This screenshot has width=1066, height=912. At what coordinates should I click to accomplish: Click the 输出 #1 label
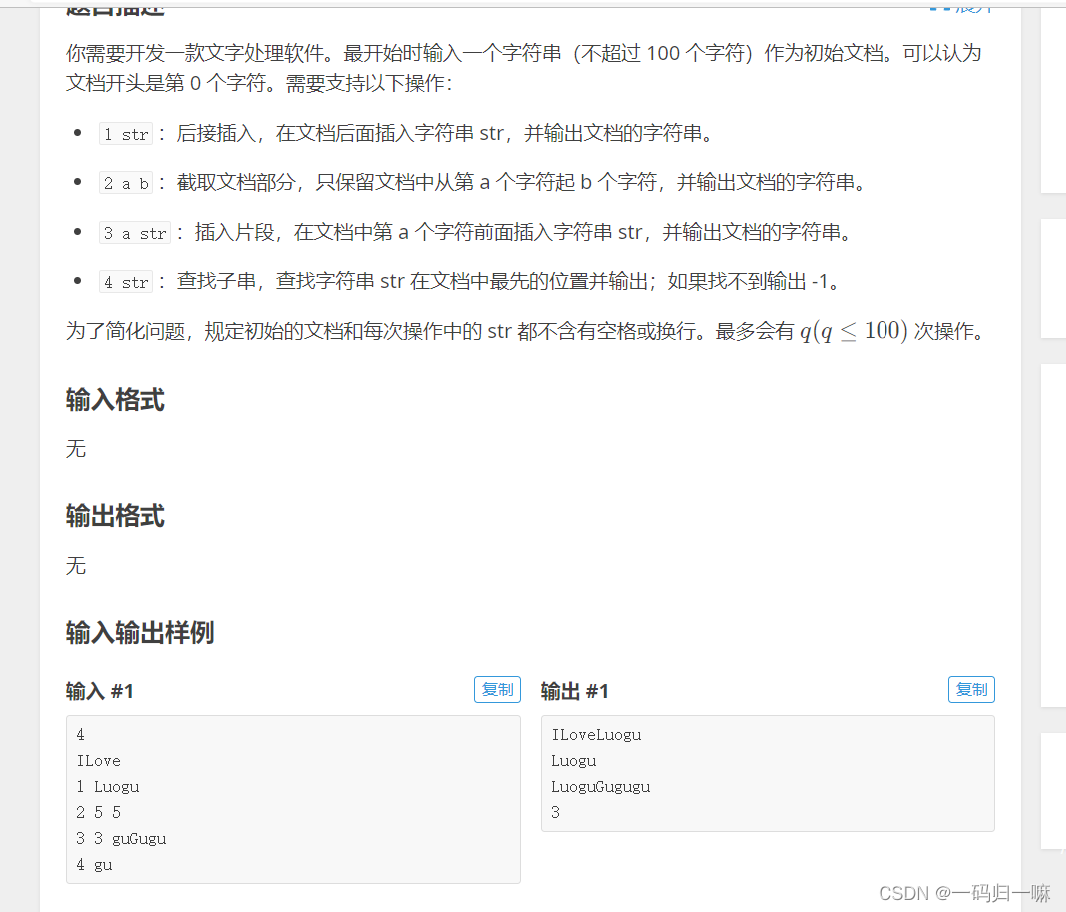pyautogui.click(x=574, y=691)
